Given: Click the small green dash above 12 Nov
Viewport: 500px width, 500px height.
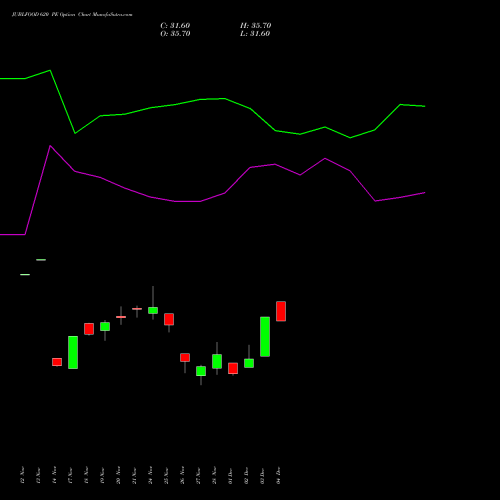Looking at the screenshot, I should (25, 275).
